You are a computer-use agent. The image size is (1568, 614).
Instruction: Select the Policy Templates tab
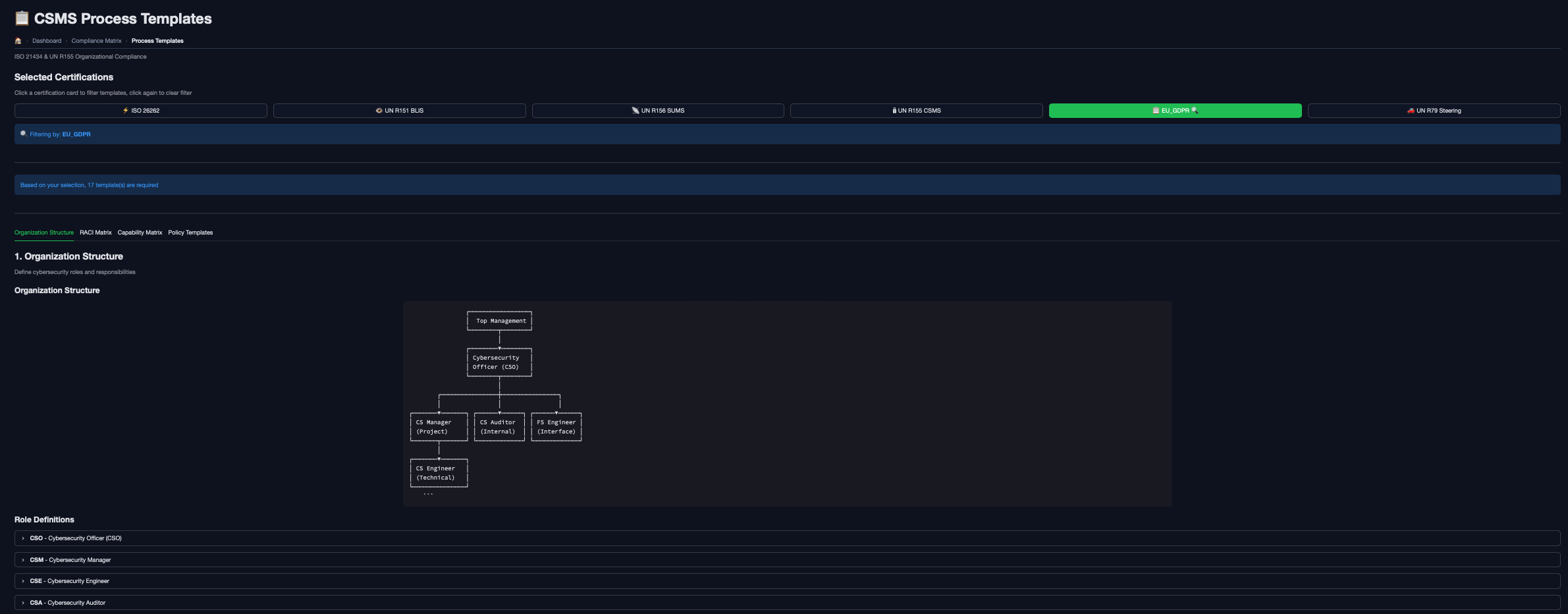tap(190, 233)
